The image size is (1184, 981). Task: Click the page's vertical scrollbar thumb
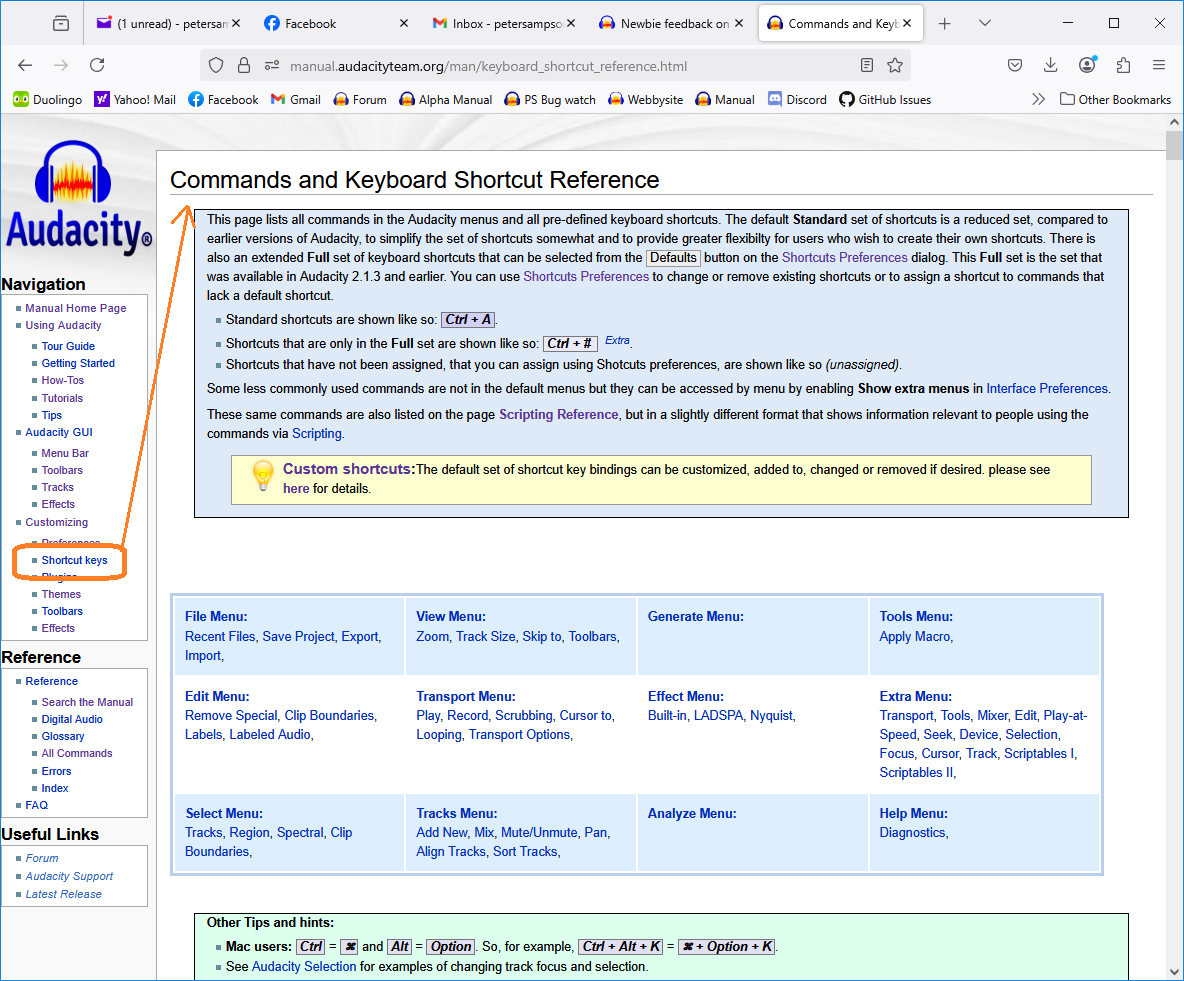pyautogui.click(x=1174, y=145)
